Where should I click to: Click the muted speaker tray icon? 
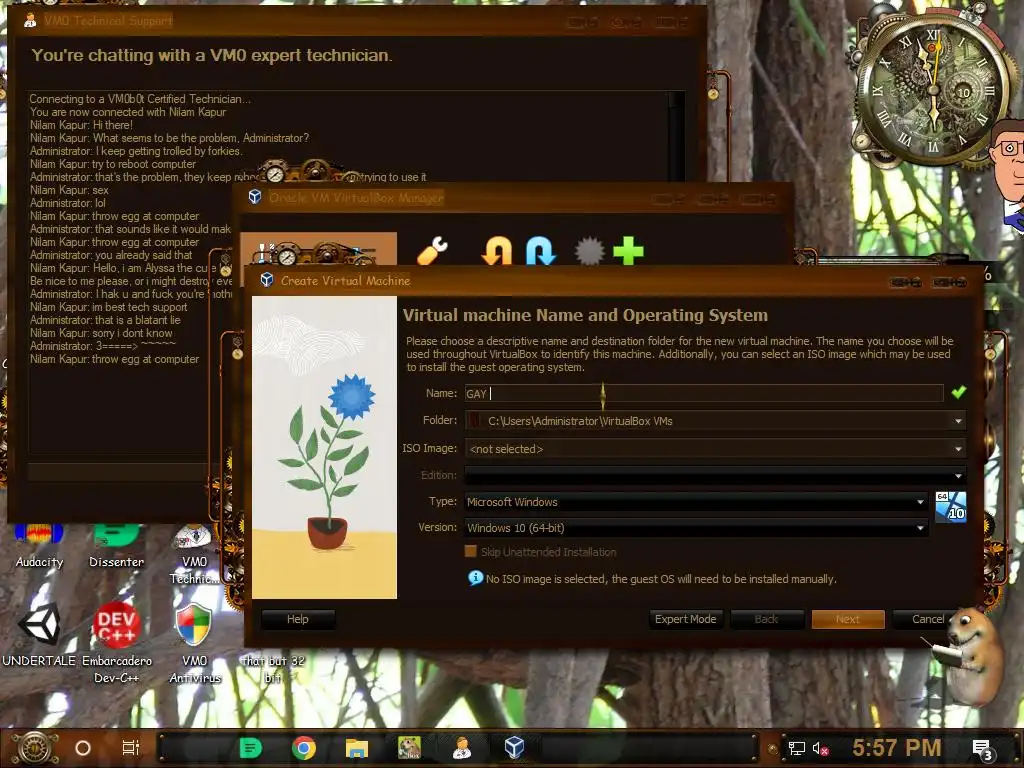[x=820, y=748]
